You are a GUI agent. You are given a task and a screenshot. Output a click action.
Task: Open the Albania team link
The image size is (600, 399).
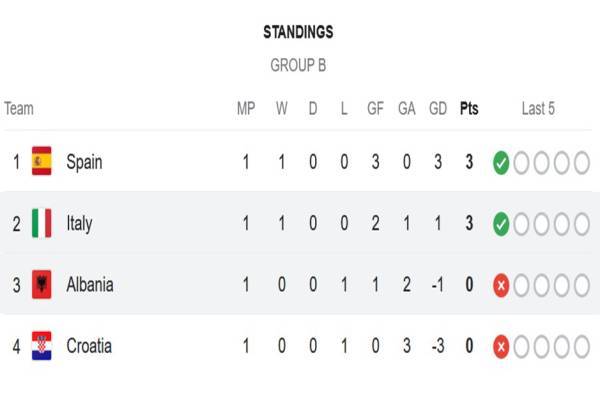(x=90, y=285)
